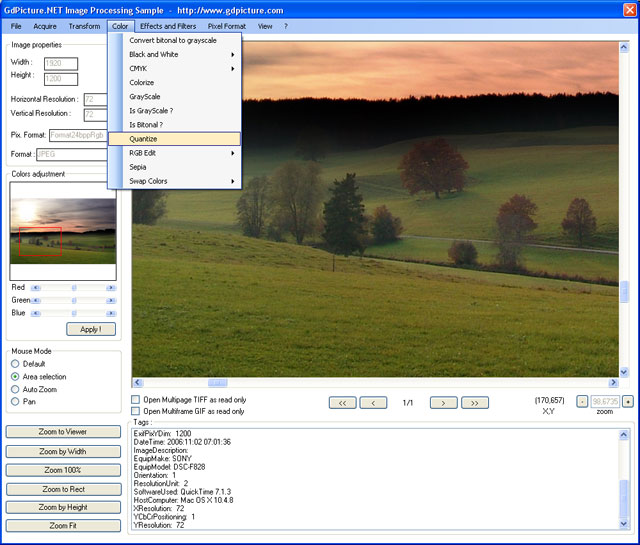
Task: Click the zoom minus button
Action: pyautogui.click(x=582, y=401)
